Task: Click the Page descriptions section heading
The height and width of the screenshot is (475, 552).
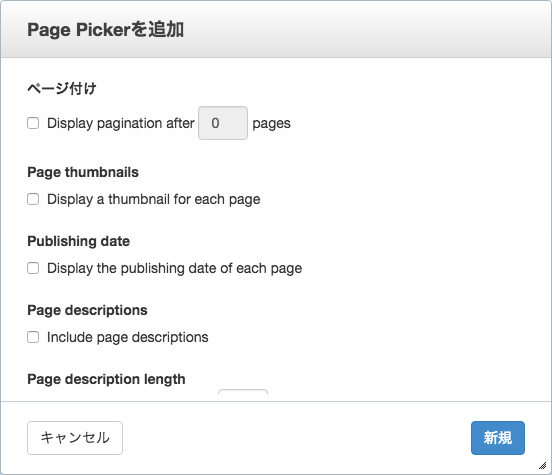Action: click(x=87, y=310)
